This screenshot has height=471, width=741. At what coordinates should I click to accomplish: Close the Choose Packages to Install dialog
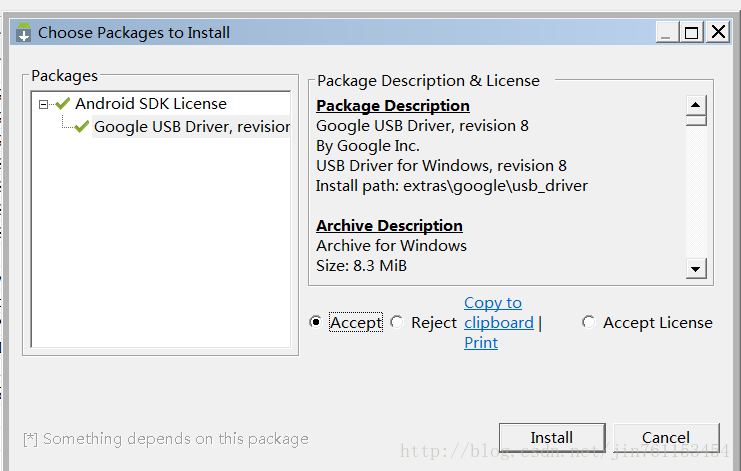[x=718, y=33]
